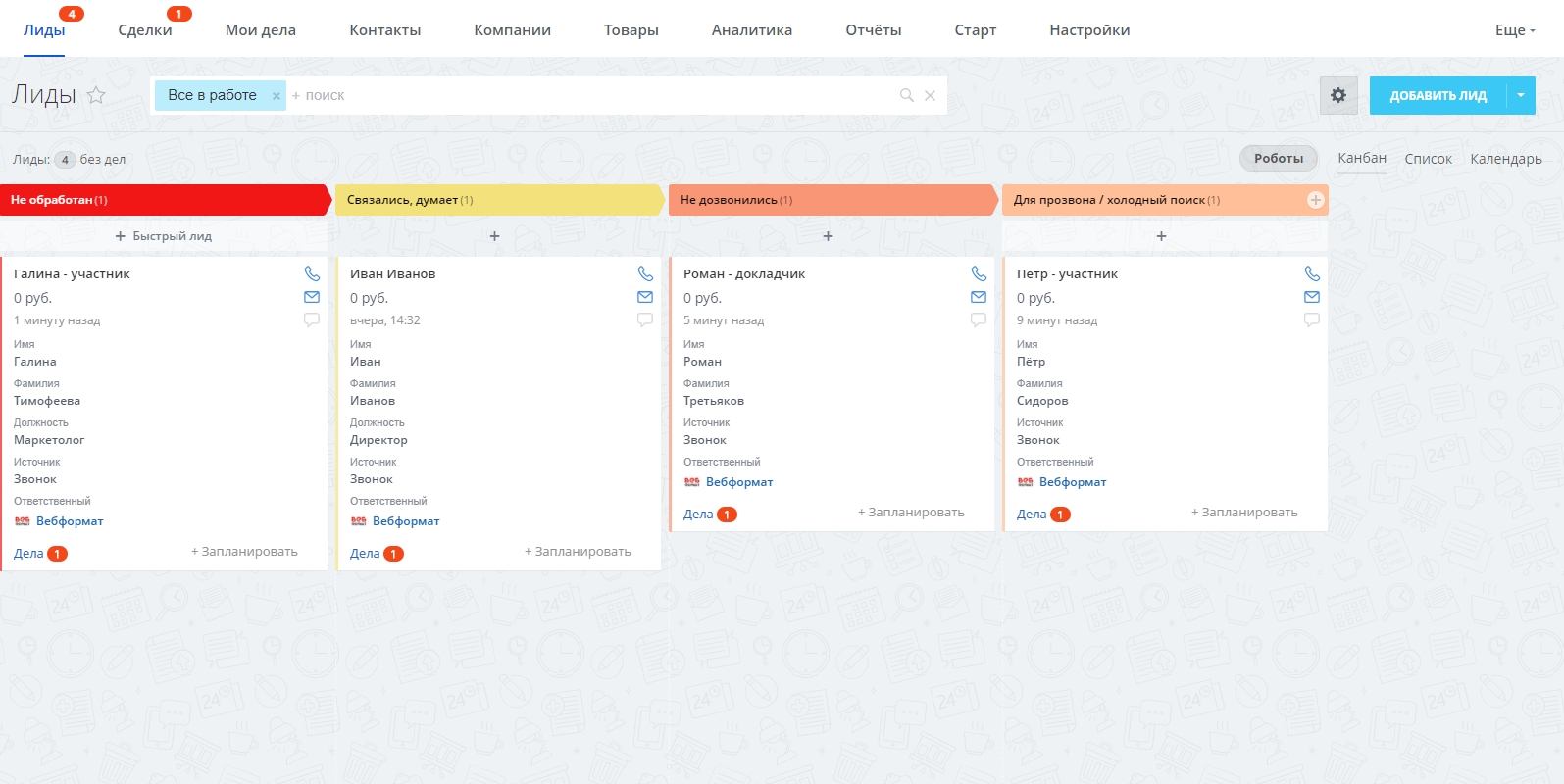This screenshot has height=784, width=1564.
Task: Remove the 'Все в работе' filter
Action: 277,96
